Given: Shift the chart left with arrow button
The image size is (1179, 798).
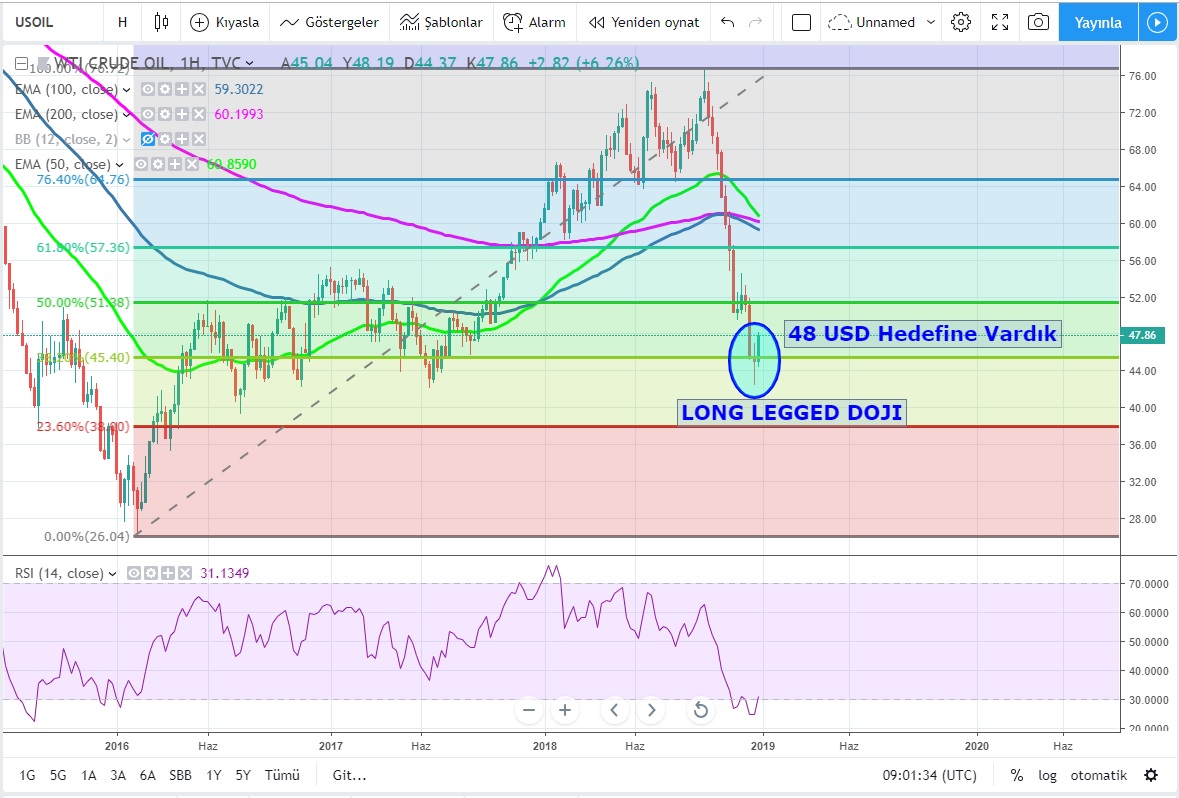Looking at the screenshot, I should pos(614,710).
